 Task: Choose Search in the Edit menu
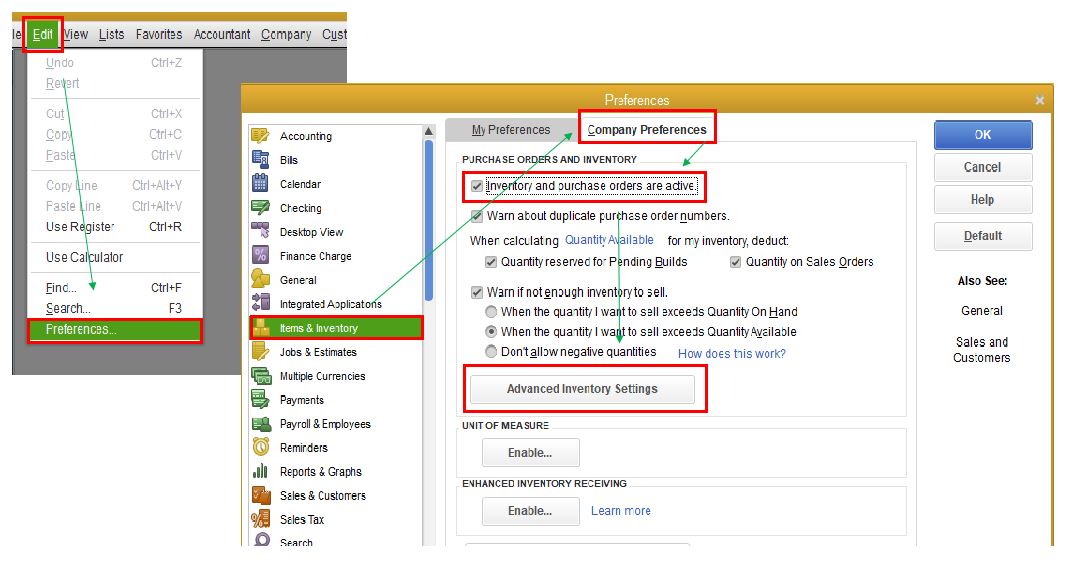click(x=115, y=309)
